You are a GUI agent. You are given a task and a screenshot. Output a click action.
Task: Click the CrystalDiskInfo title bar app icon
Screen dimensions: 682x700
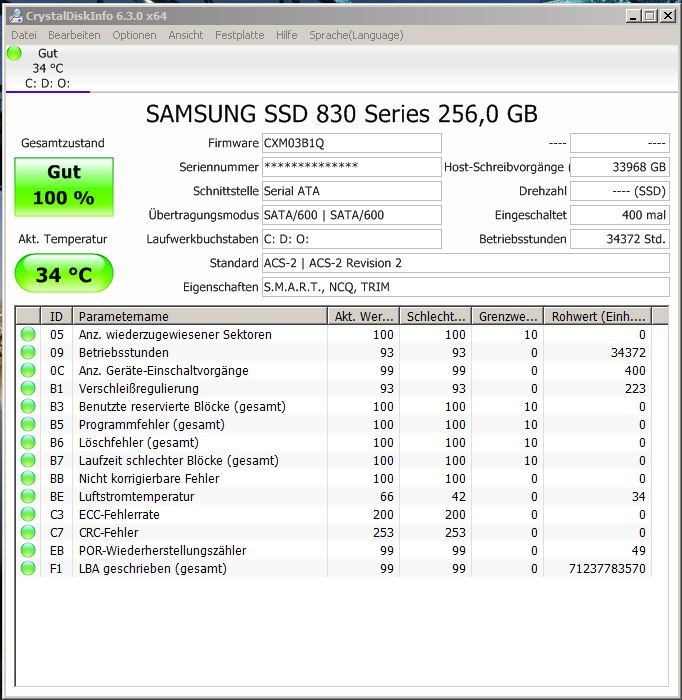click(x=16, y=16)
